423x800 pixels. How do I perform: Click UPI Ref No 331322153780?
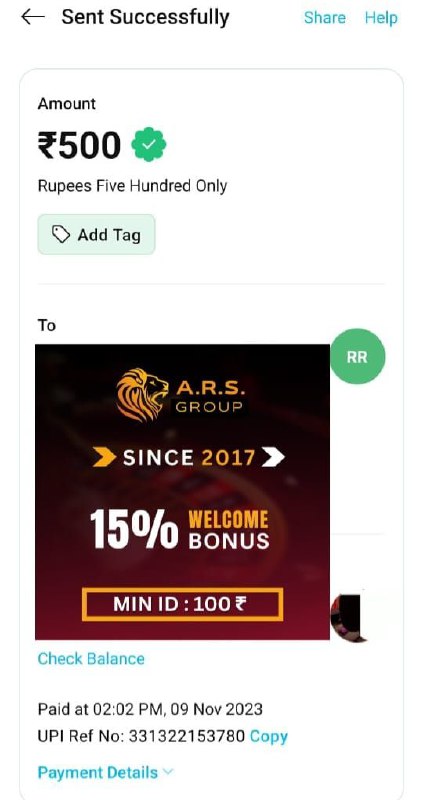(141, 736)
